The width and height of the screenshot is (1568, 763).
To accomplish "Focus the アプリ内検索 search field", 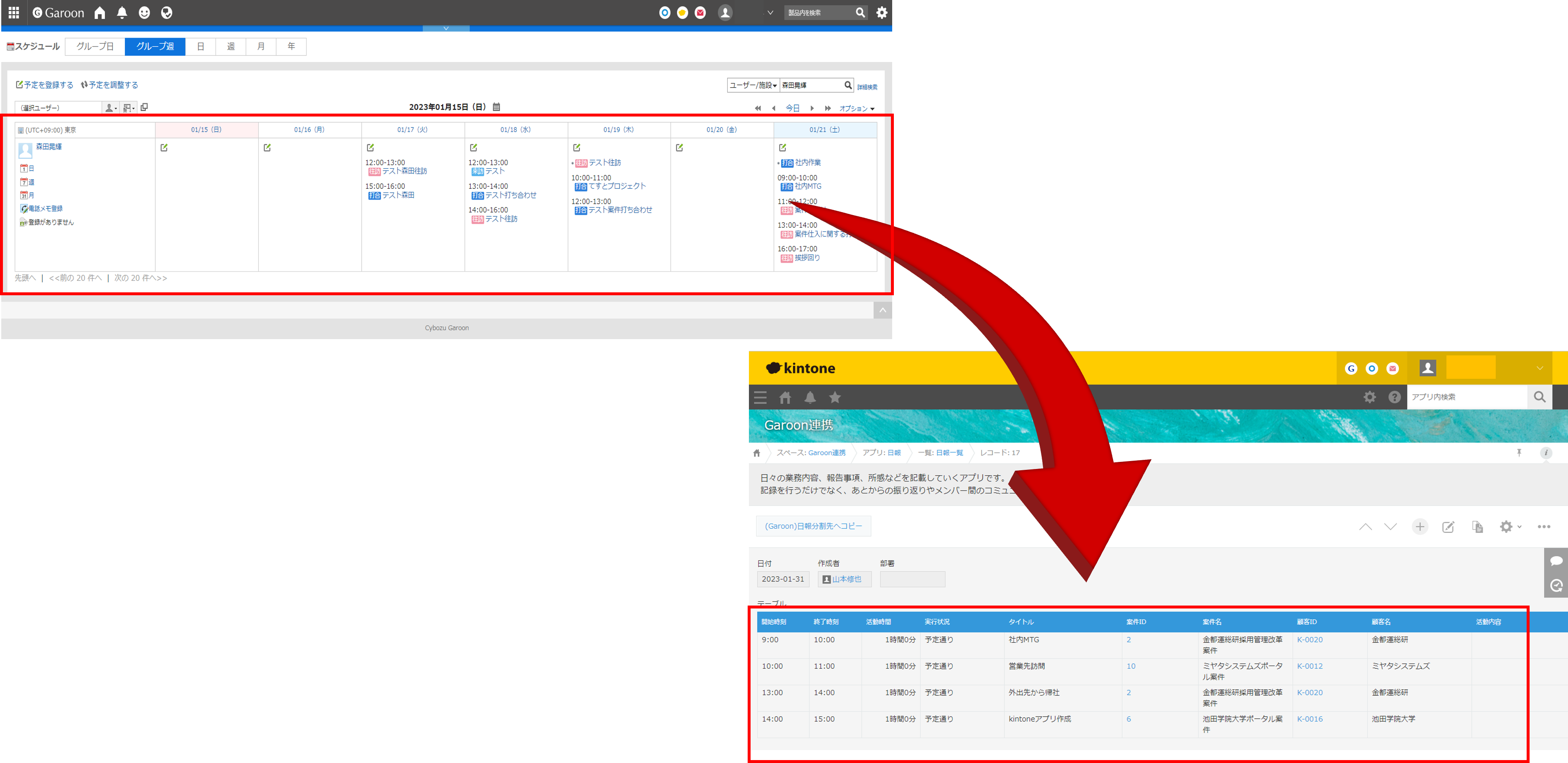I will [x=1467, y=397].
